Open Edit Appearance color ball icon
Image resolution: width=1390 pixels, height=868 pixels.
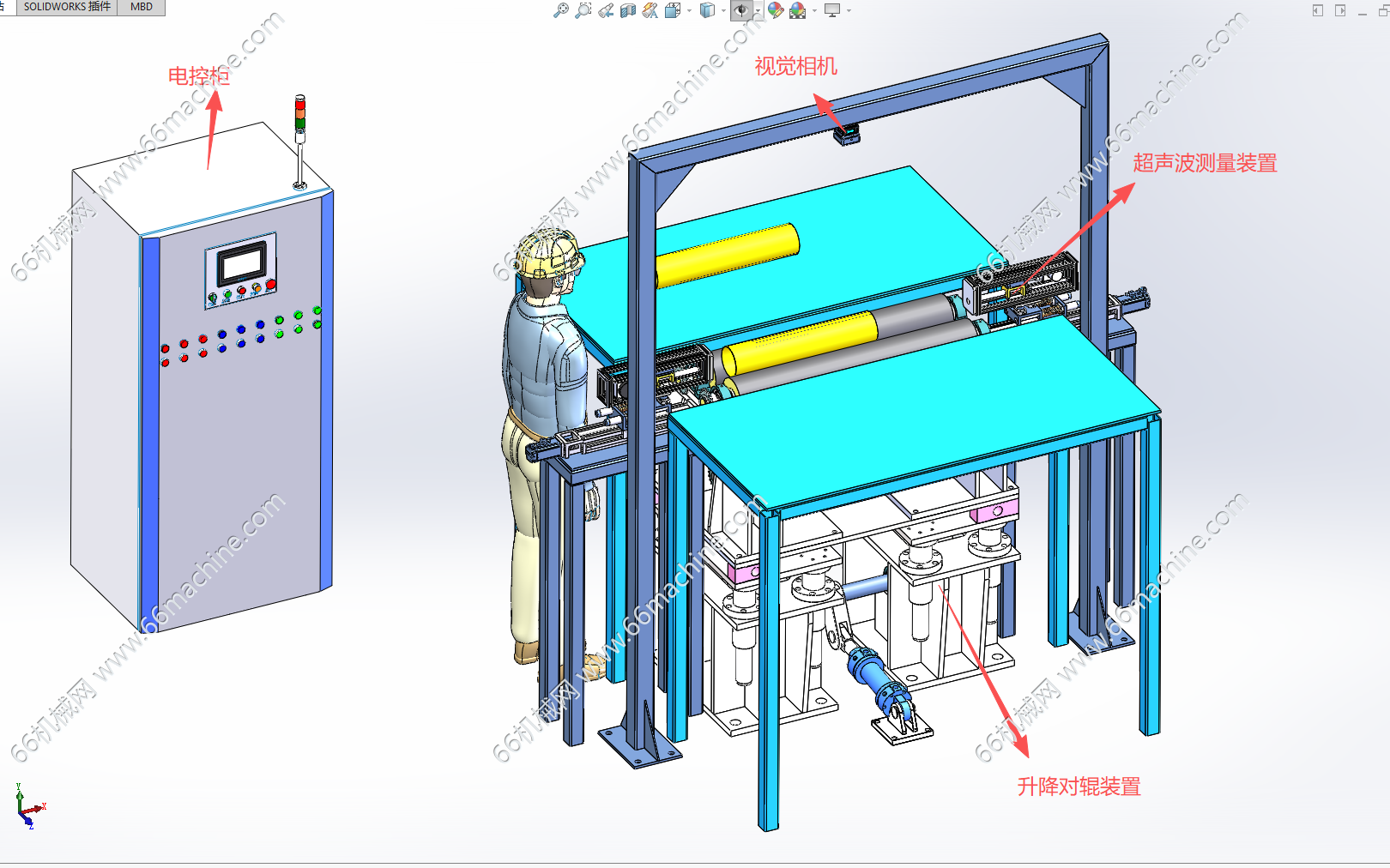[776, 10]
